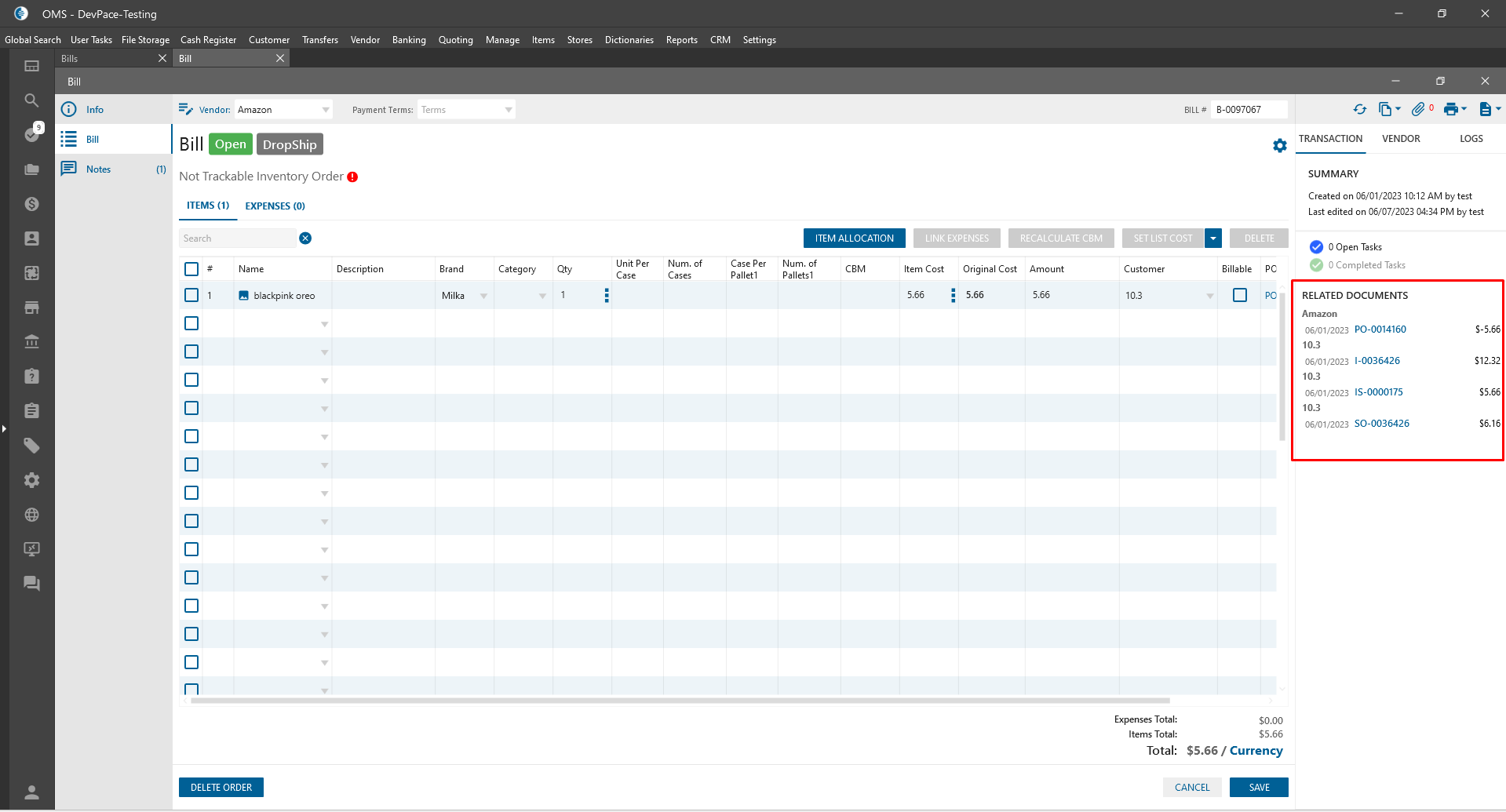The height and width of the screenshot is (812, 1506).
Task: Open the Reports menu
Action: click(681, 40)
